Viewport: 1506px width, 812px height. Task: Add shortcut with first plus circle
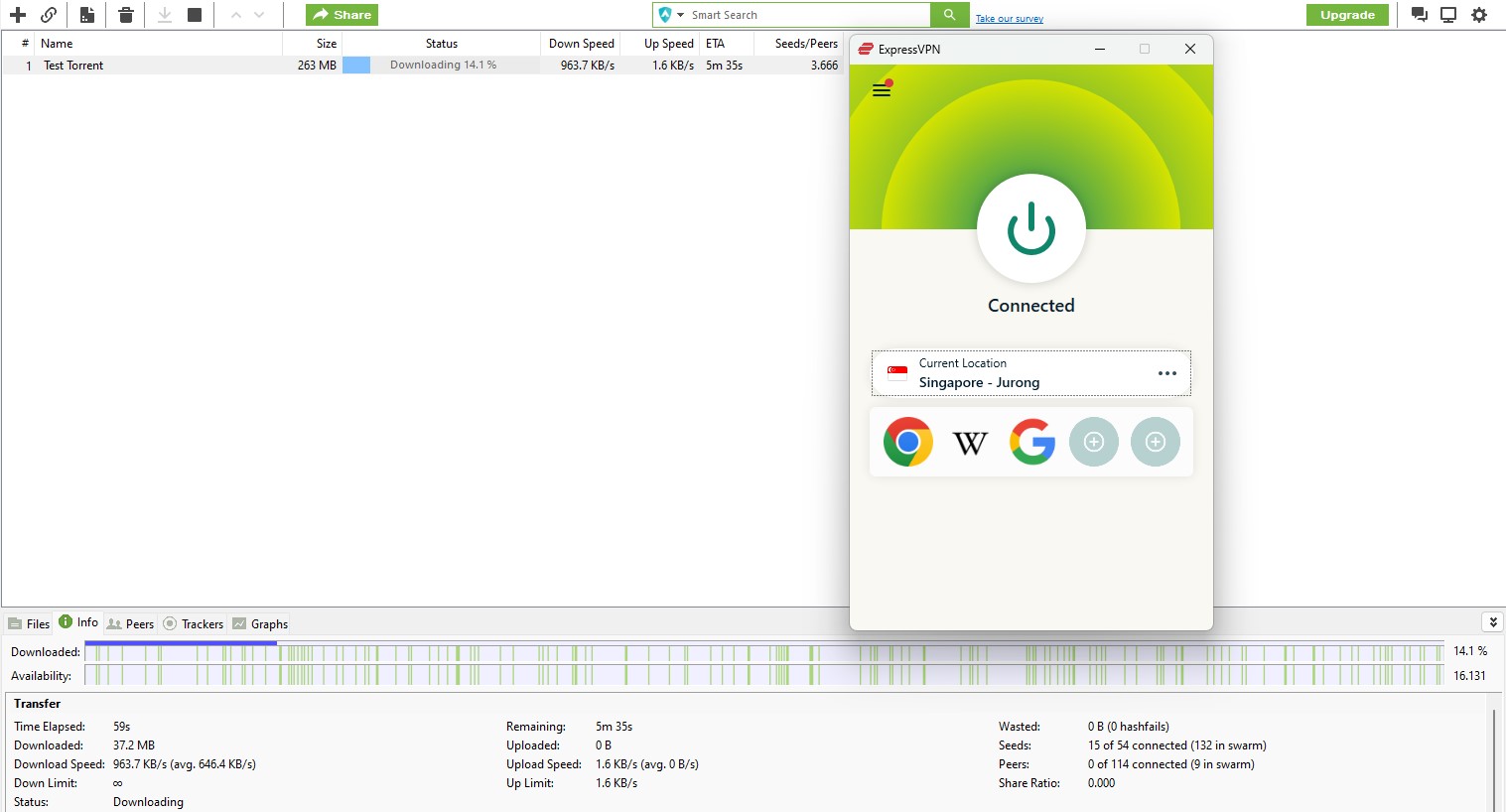(1094, 442)
